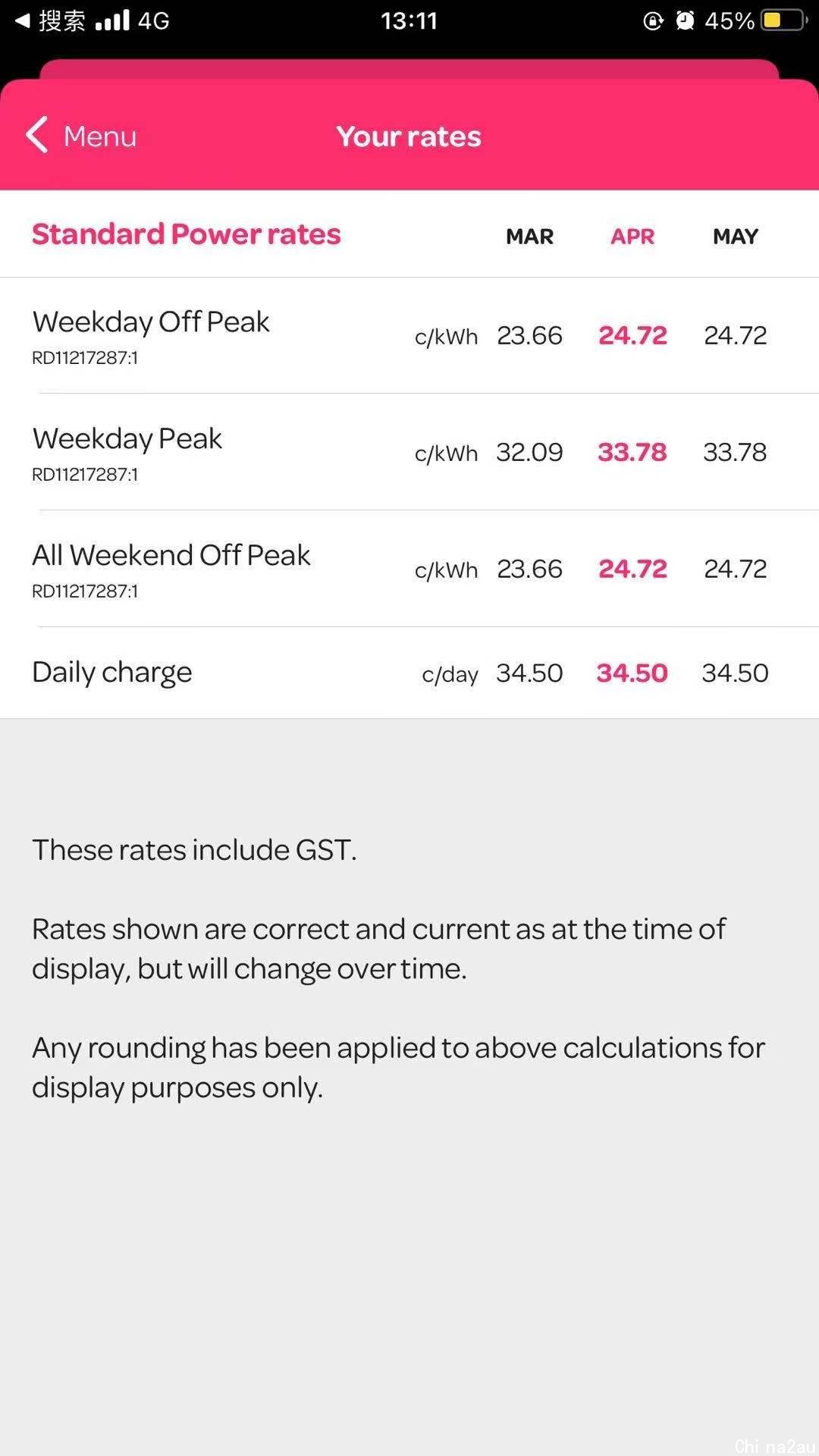819x1456 pixels.
Task: Select the MAY month column
Action: [735, 237]
